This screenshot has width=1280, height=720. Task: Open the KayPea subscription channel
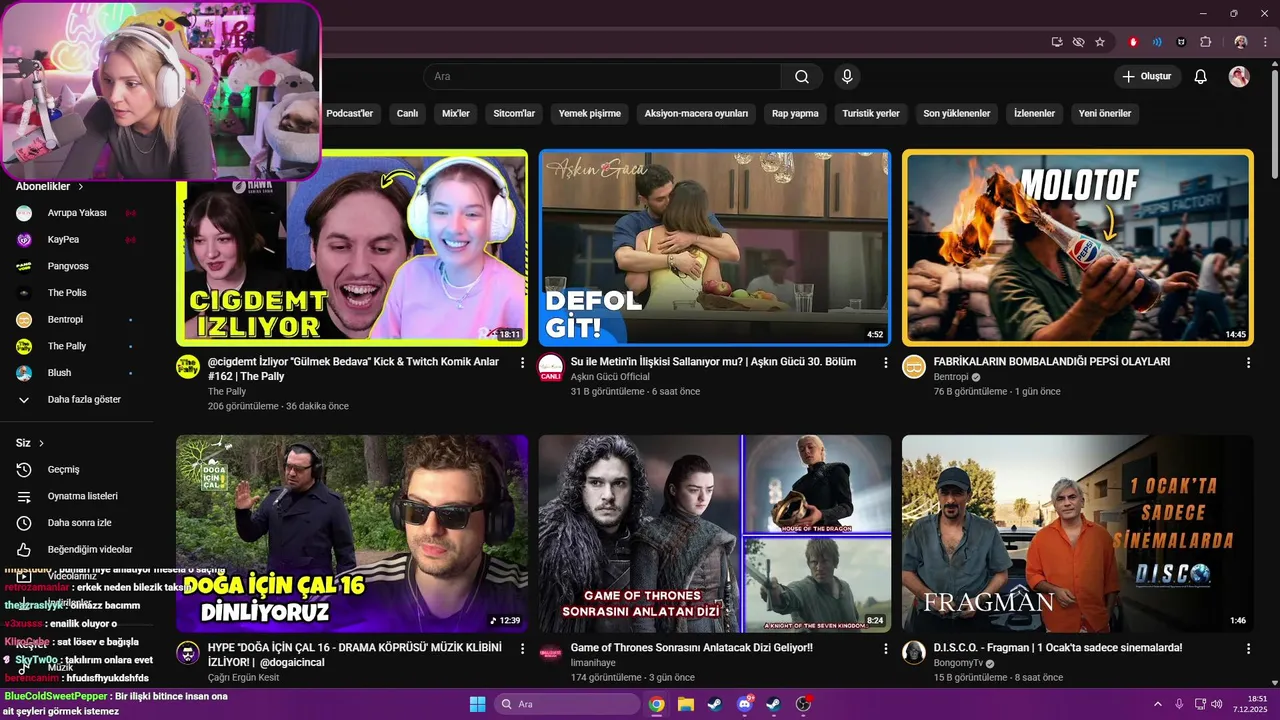[76, 240]
